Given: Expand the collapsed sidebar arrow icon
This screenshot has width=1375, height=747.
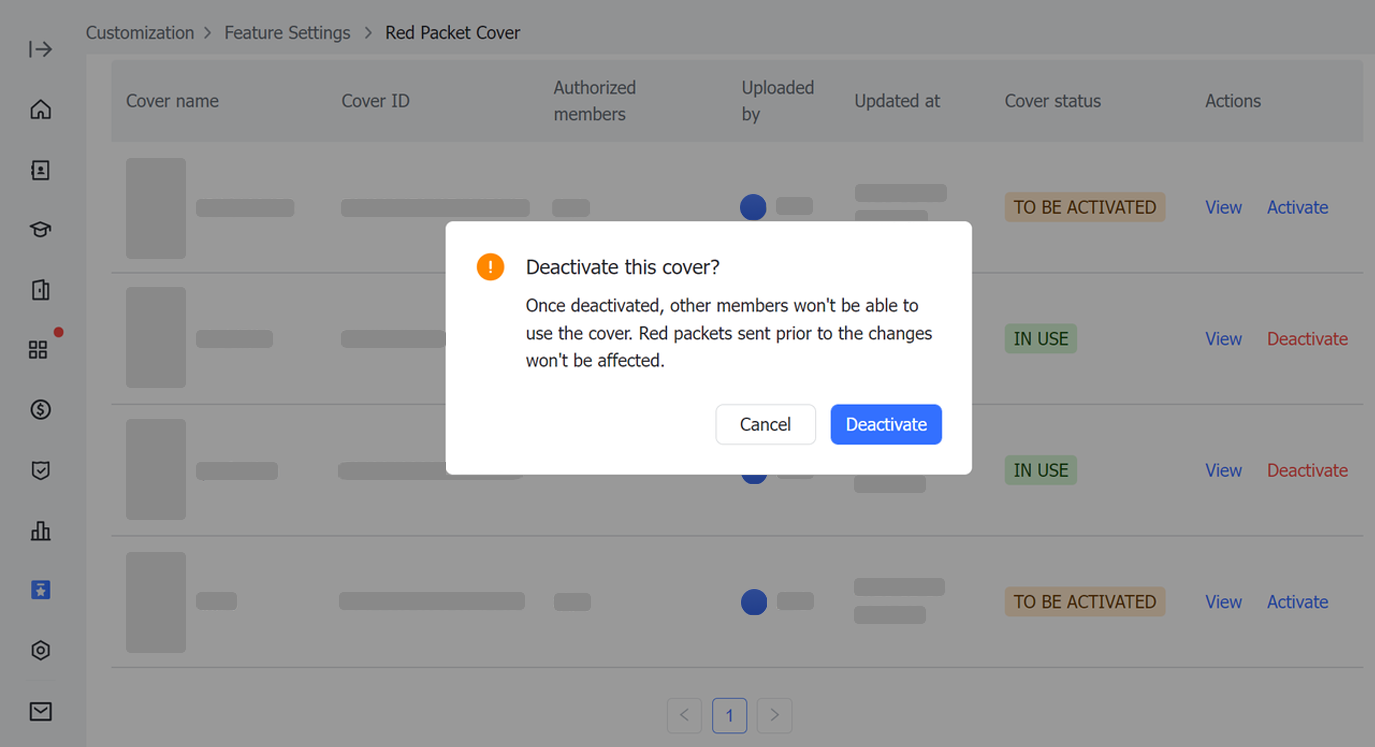Looking at the screenshot, I should 40,49.
